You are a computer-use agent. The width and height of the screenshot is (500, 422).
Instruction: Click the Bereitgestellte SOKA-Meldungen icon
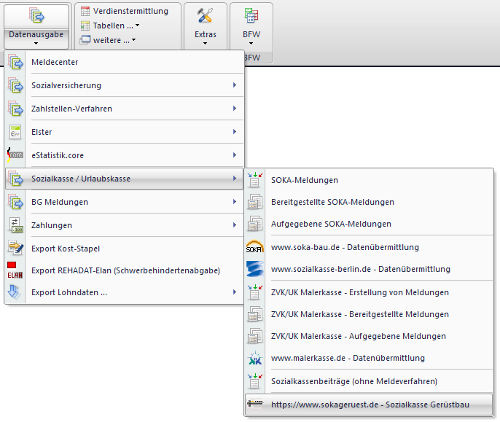(255, 202)
